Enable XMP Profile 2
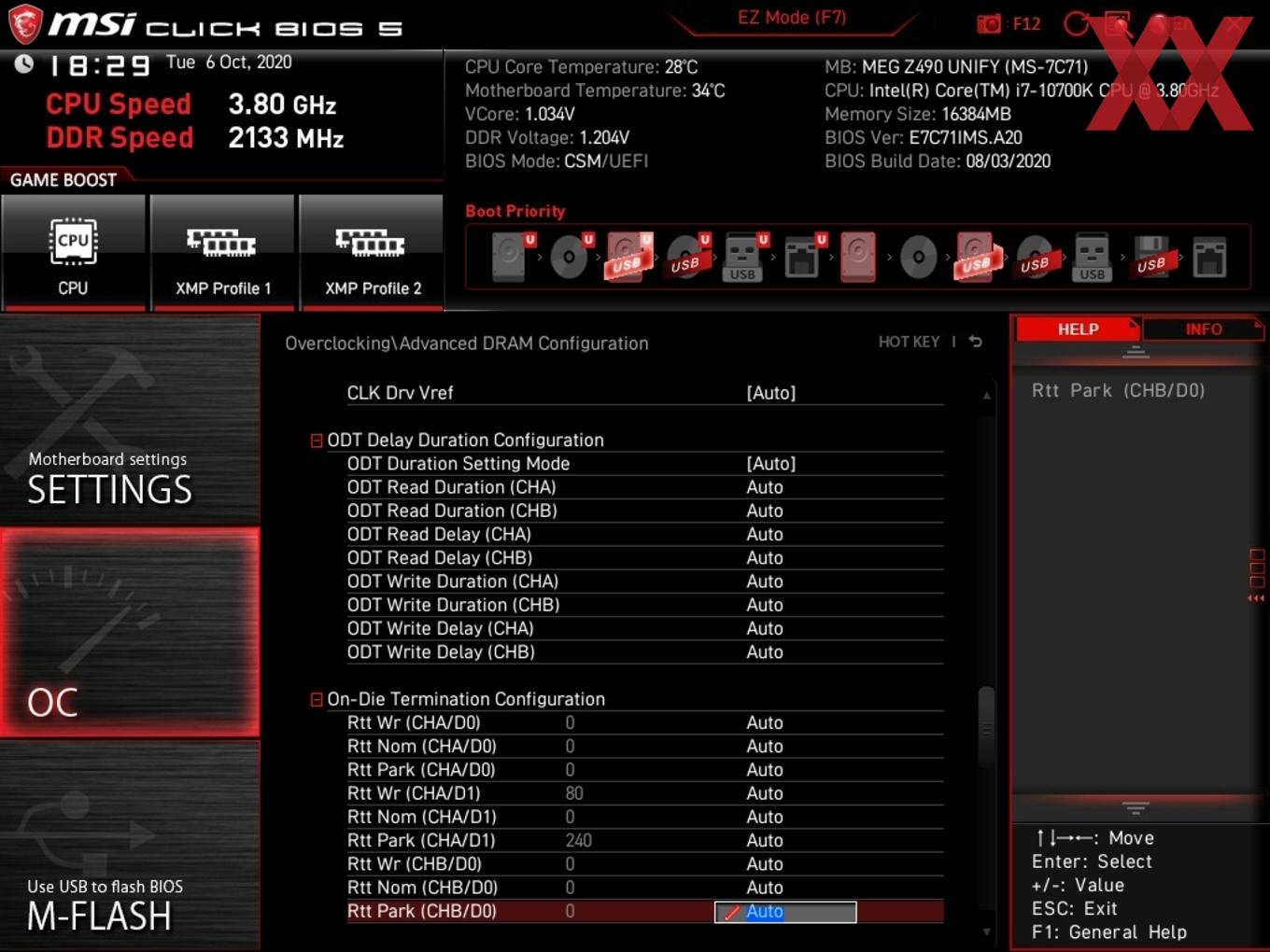This screenshot has height=952, width=1270. point(372,253)
